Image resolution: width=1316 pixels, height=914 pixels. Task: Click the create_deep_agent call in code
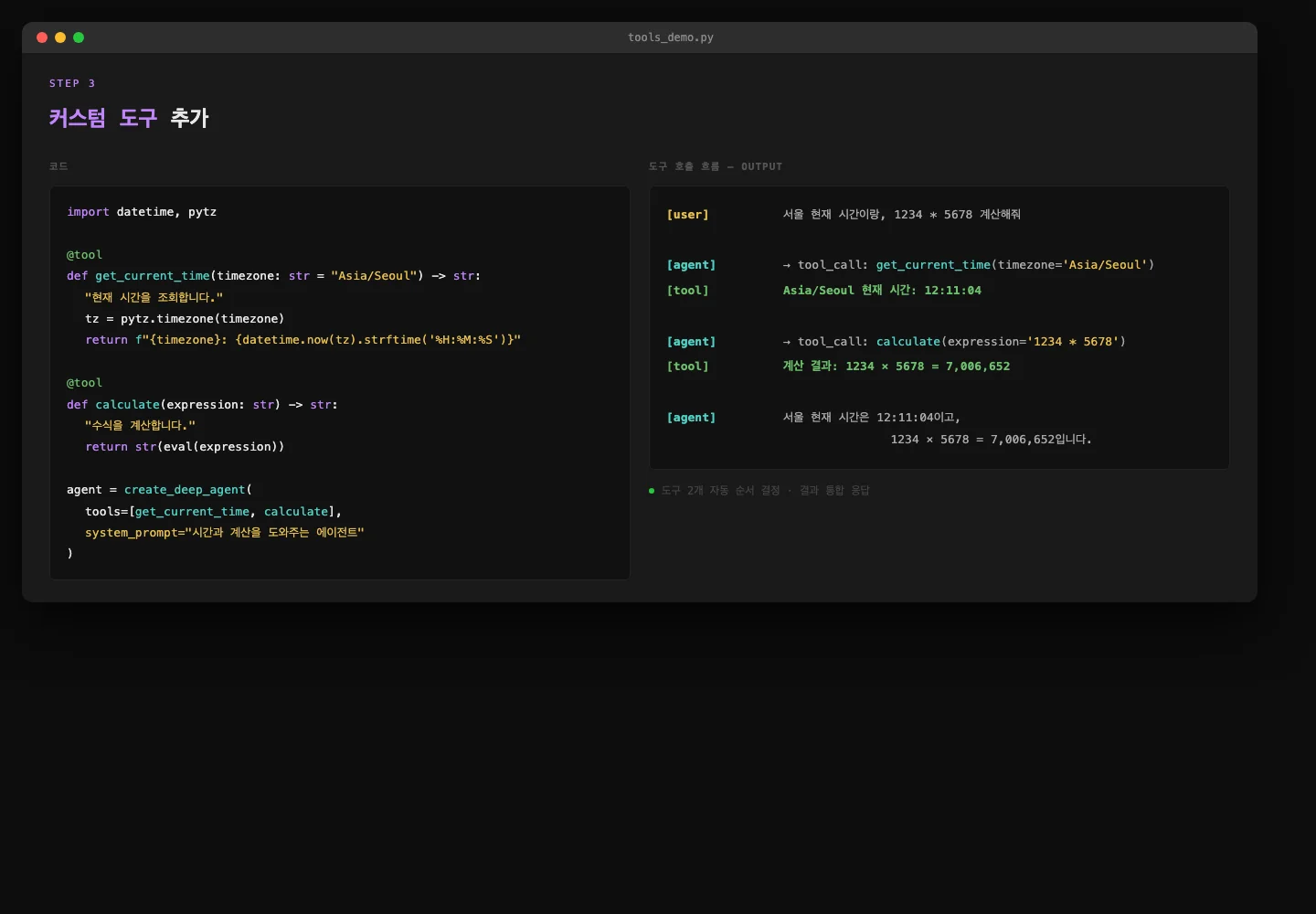tap(186, 490)
